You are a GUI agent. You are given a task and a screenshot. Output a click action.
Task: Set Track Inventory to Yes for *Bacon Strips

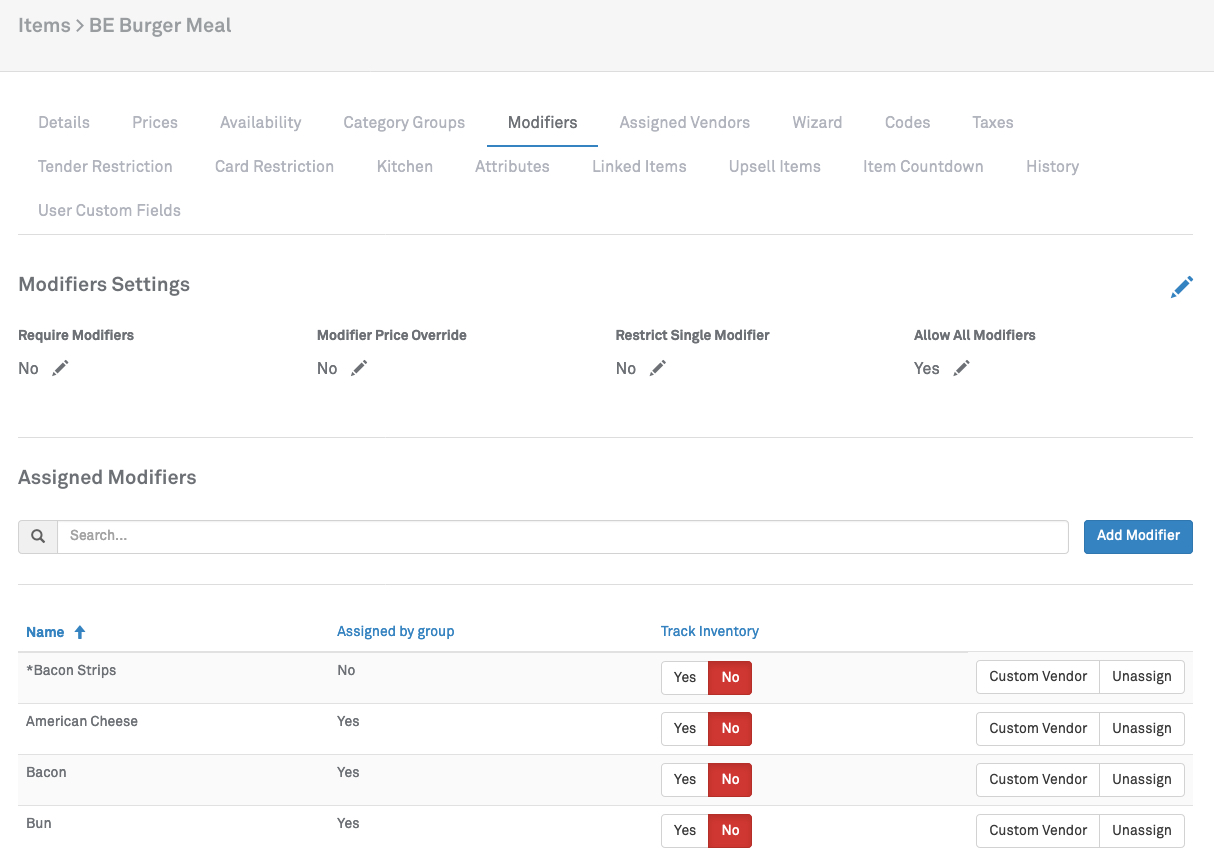[x=685, y=677]
